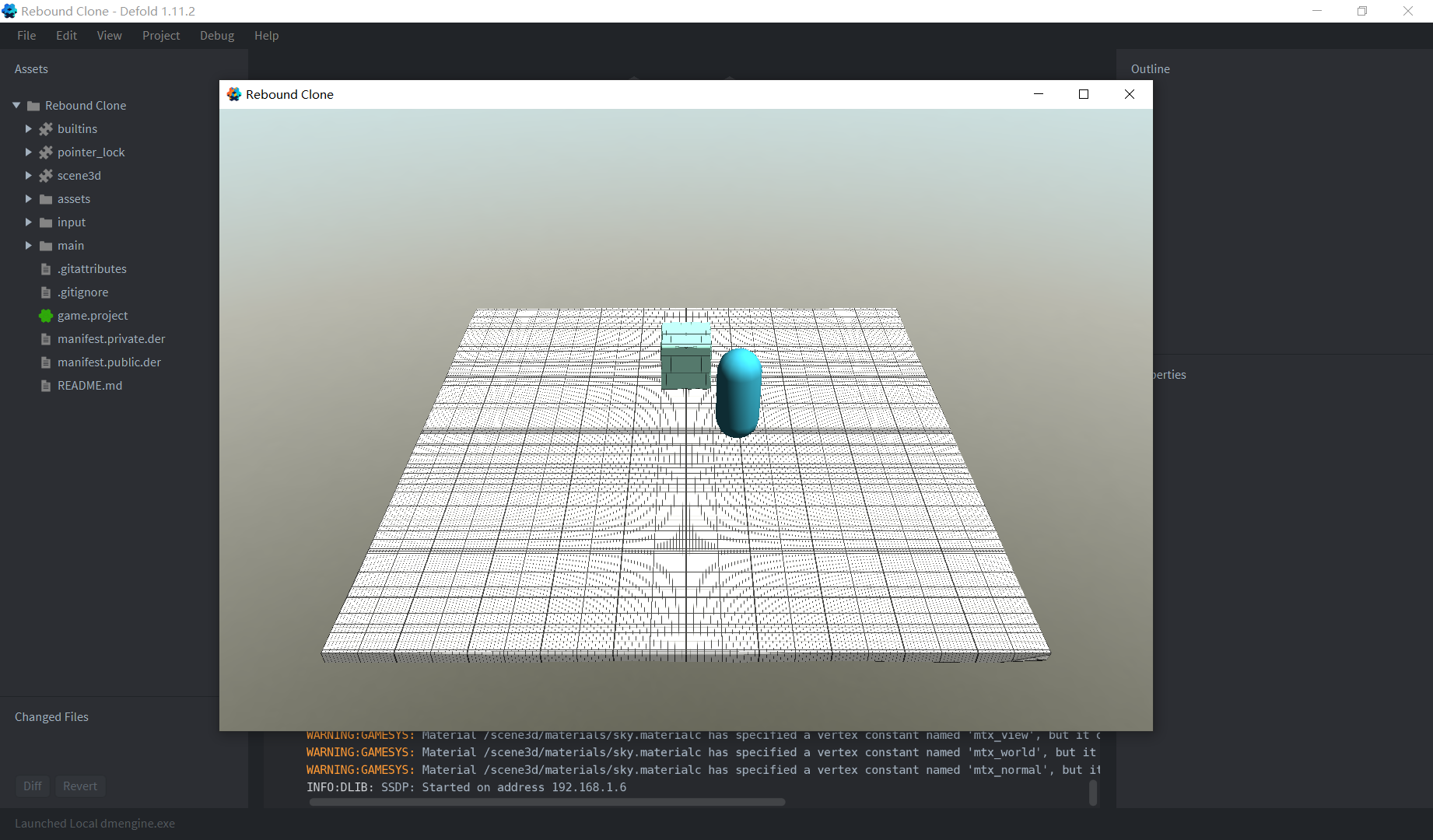Click the teal capsule in game window
The width and height of the screenshot is (1433, 840).
738,393
